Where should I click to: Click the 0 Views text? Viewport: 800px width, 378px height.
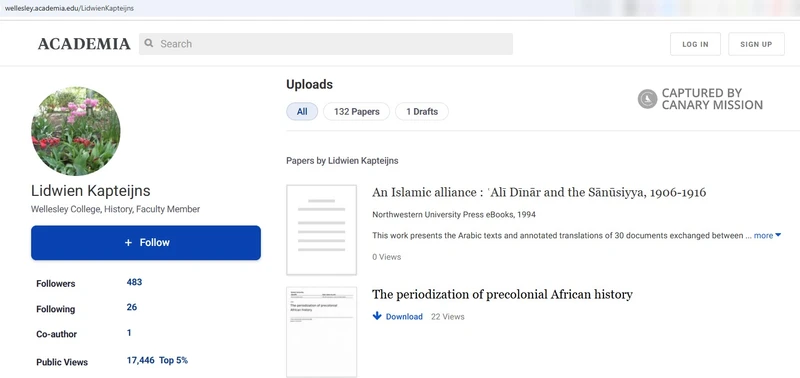[x=387, y=257]
